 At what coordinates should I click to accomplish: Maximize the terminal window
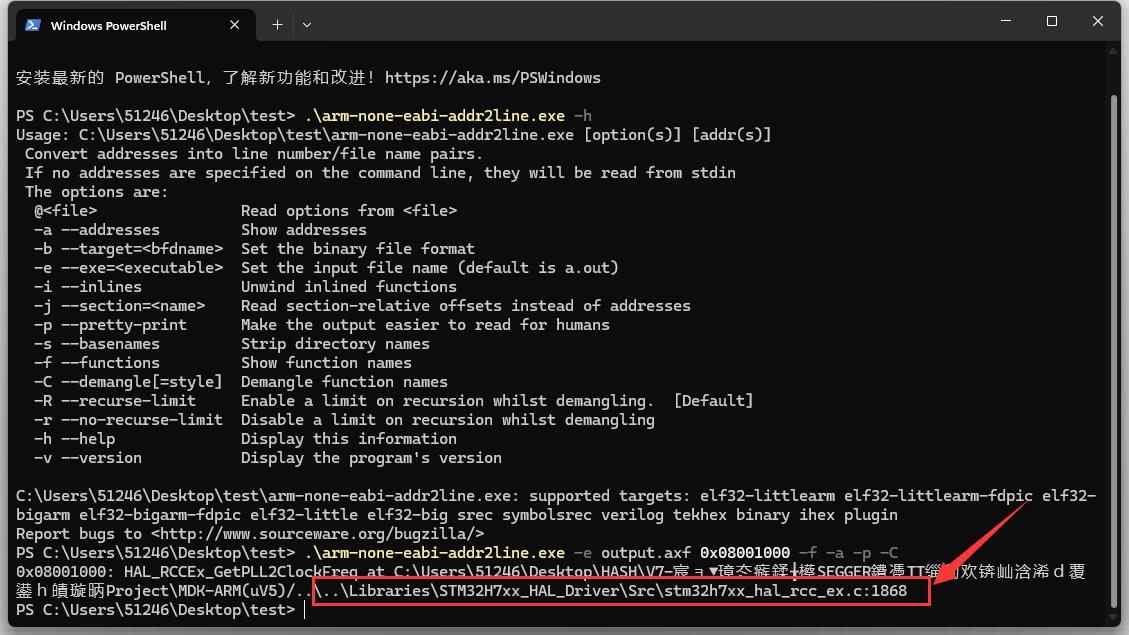click(x=1052, y=21)
